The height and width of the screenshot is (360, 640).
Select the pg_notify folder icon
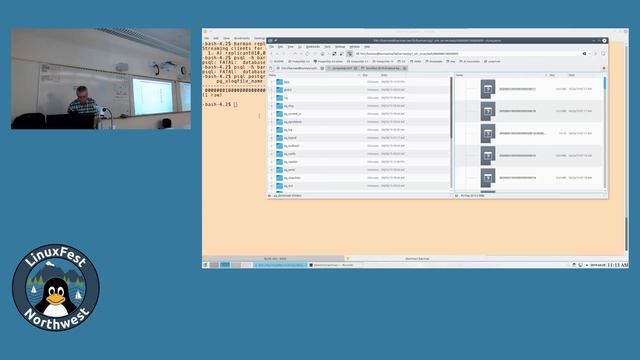click(280, 154)
